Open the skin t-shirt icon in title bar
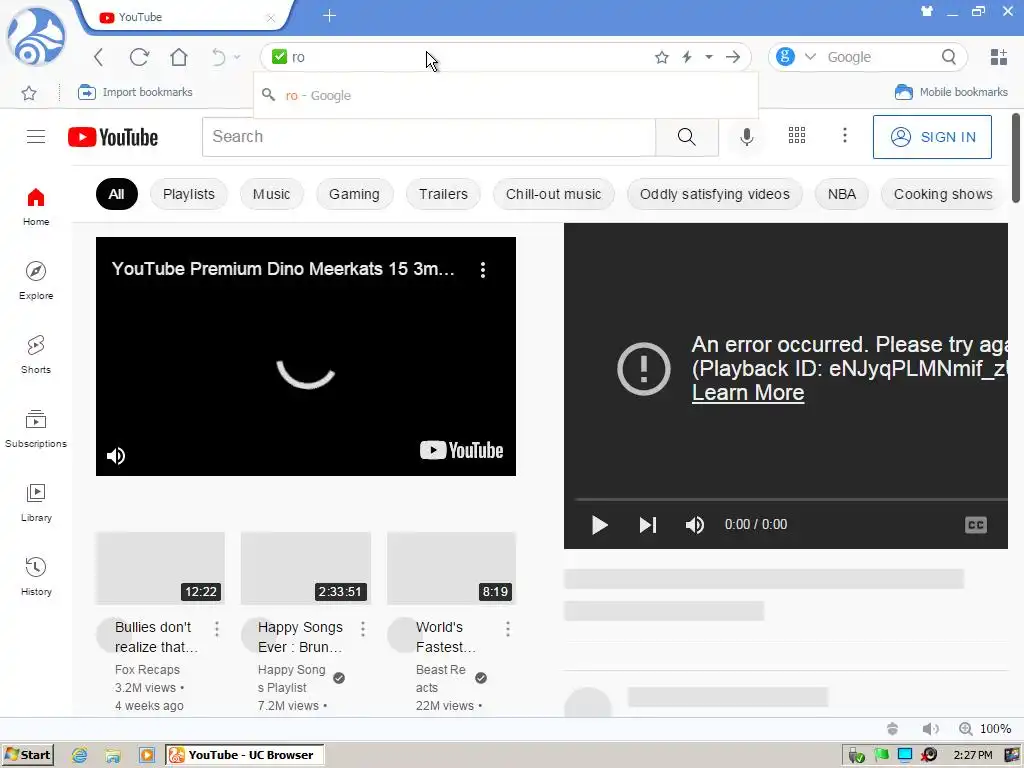1024x768 pixels. 927,11
